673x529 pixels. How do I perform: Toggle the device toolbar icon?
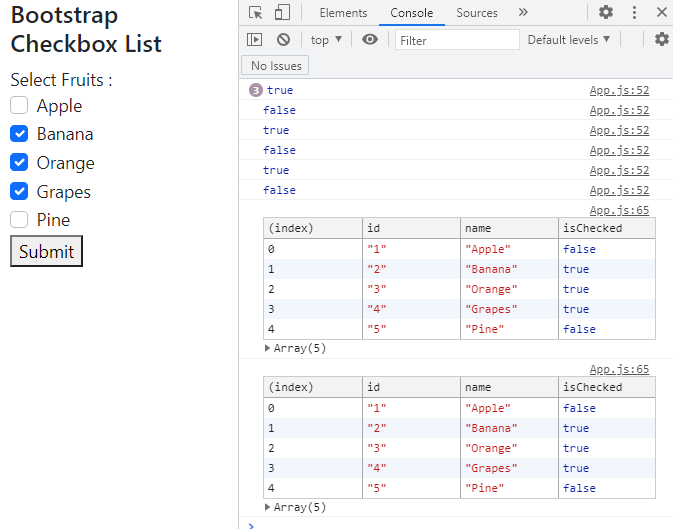coord(282,13)
